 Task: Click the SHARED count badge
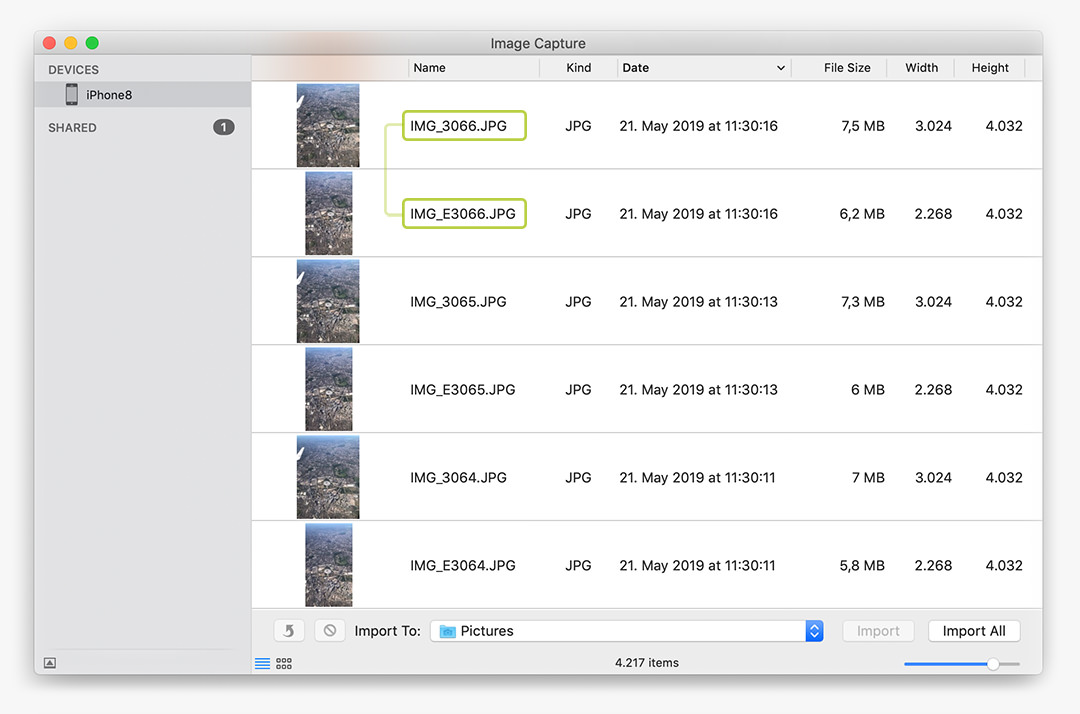click(223, 127)
